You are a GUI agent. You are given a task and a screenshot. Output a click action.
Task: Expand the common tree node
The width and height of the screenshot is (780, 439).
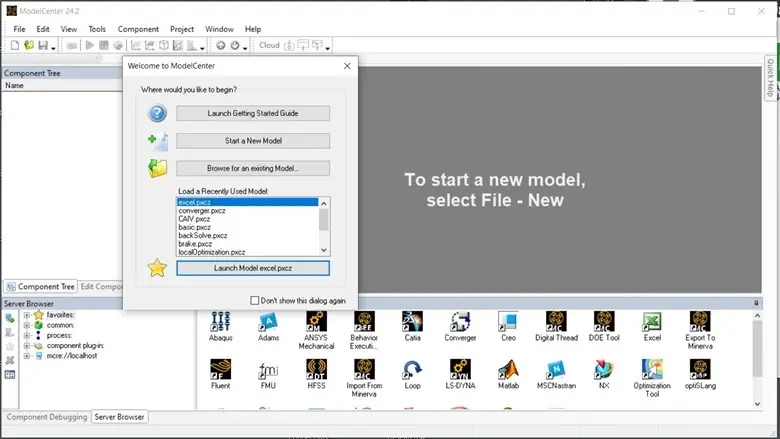[x=27, y=325]
